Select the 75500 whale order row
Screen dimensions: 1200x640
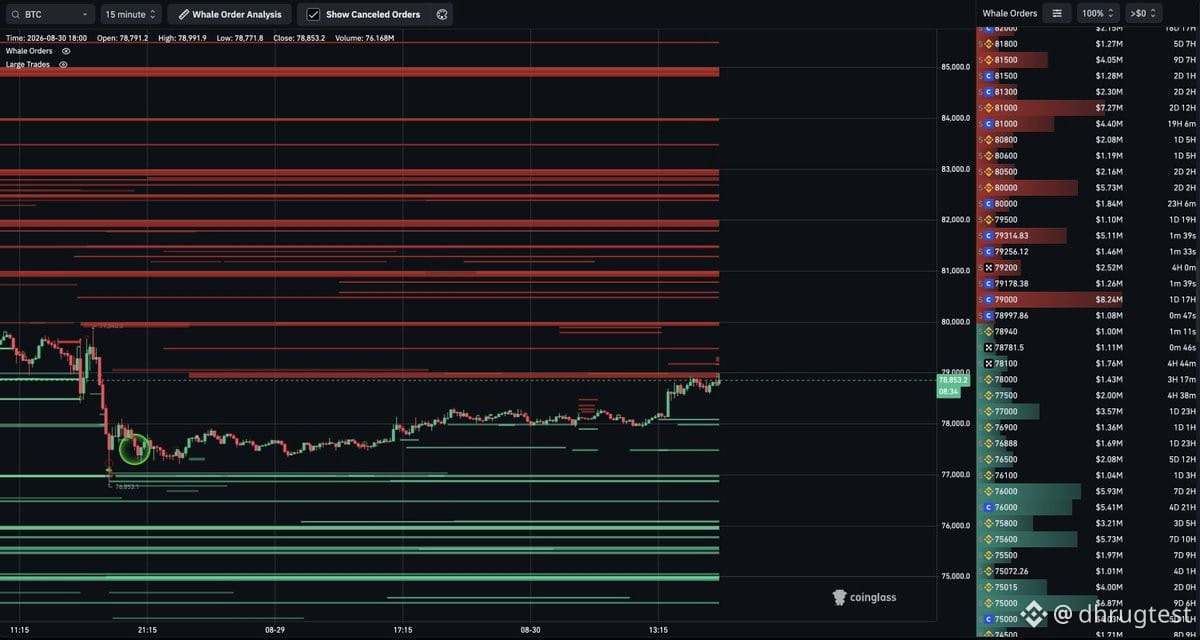click(x=1087, y=556)
